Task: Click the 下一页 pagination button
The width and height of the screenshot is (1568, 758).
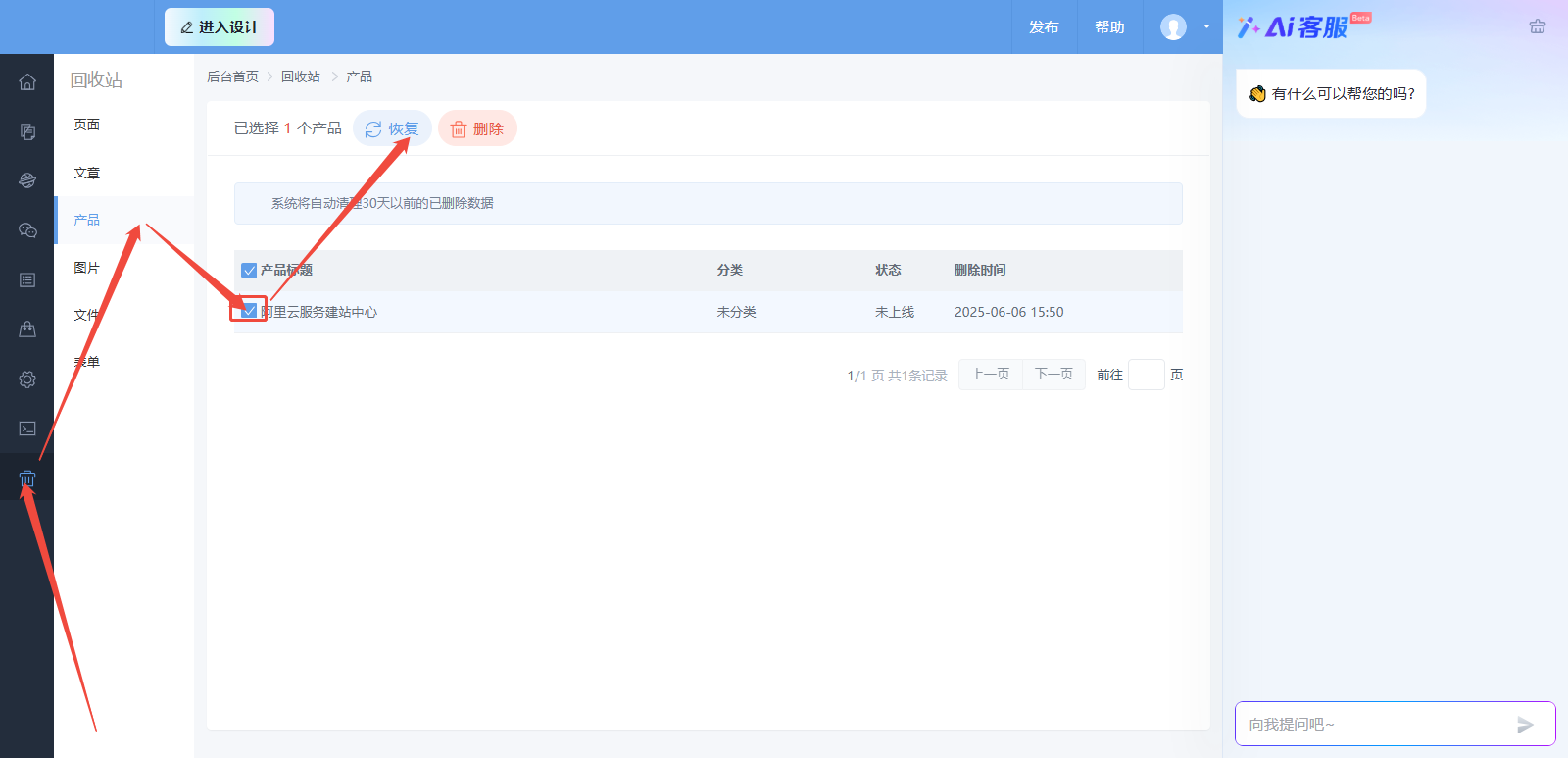Action: pos(1053,375)
